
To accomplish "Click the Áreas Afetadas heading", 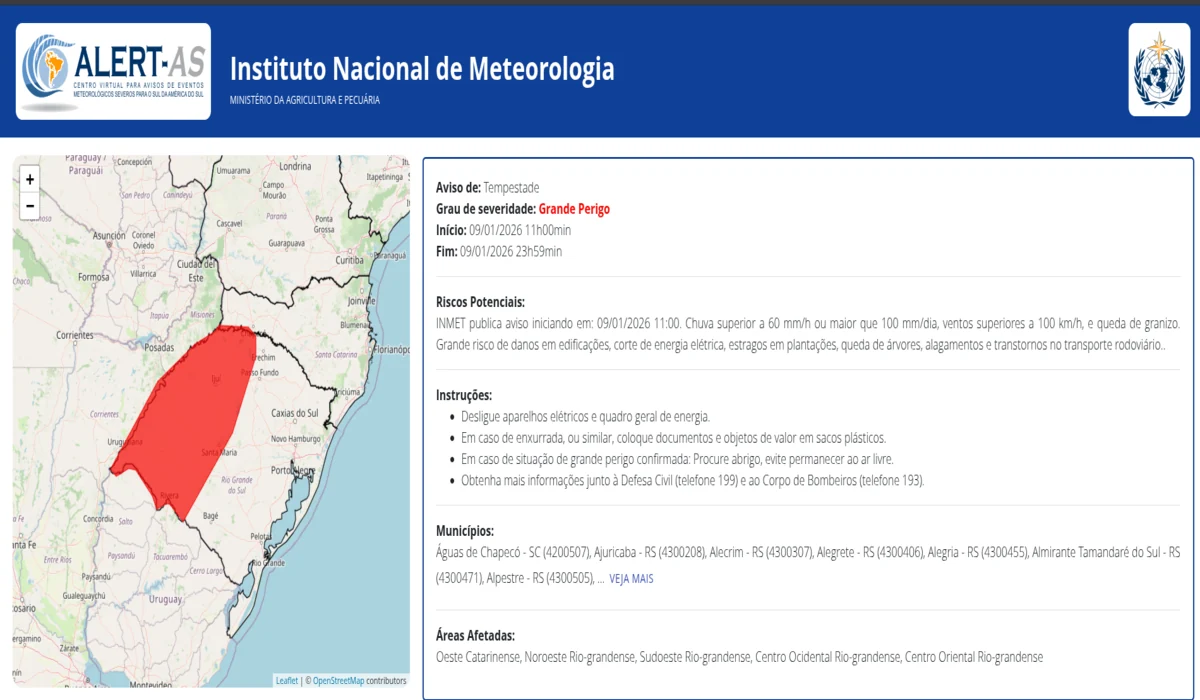I will [476, 635].
